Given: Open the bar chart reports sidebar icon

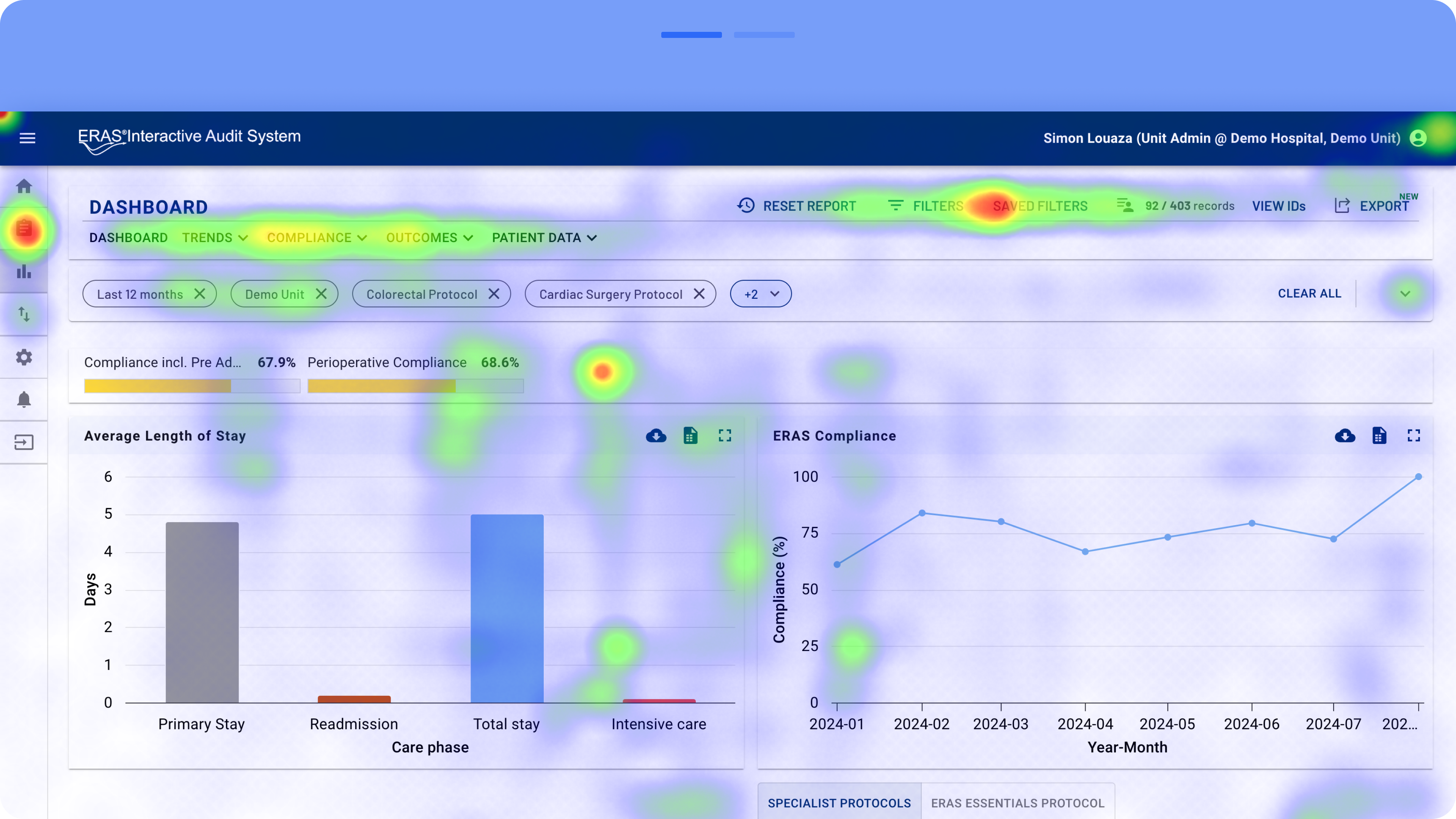Looking at the screenshot, I should (x=24, y=272).
